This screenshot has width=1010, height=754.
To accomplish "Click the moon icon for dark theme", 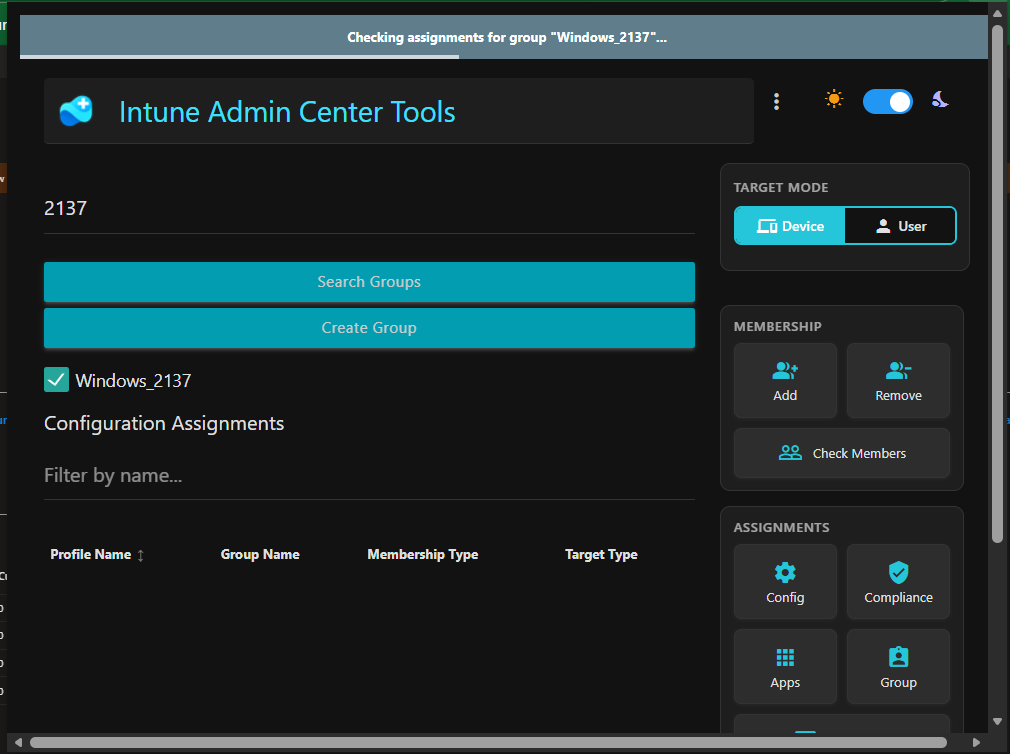I will [x=939, y=98].
